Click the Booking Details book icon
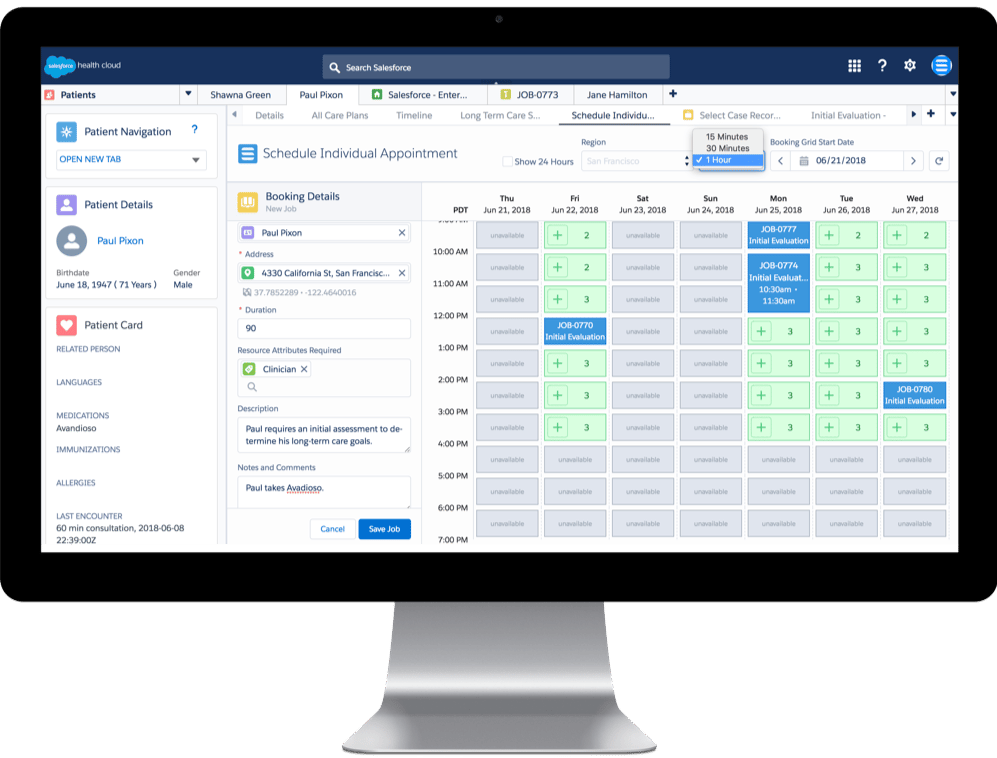This screenshot has height=758, width=997. click(247, 202)
